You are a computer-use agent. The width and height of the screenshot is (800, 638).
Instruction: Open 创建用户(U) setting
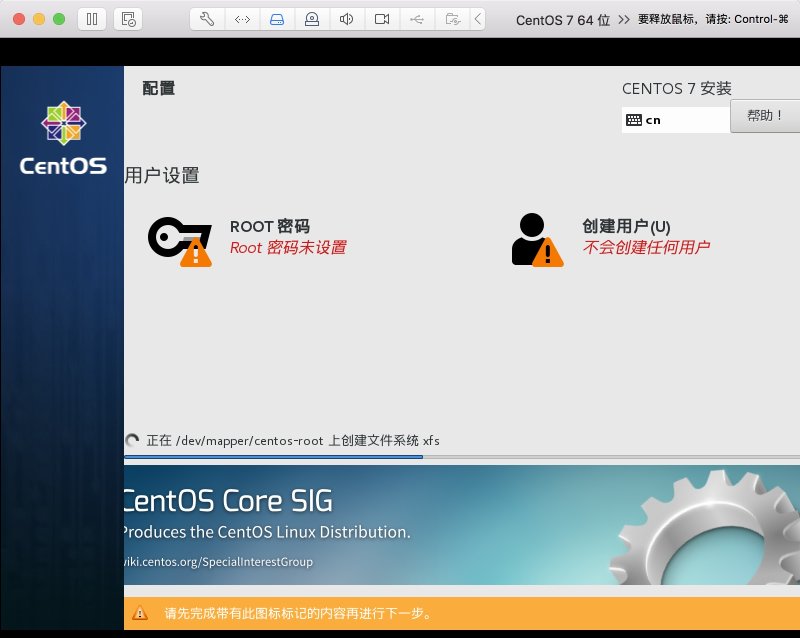point(611,239)
